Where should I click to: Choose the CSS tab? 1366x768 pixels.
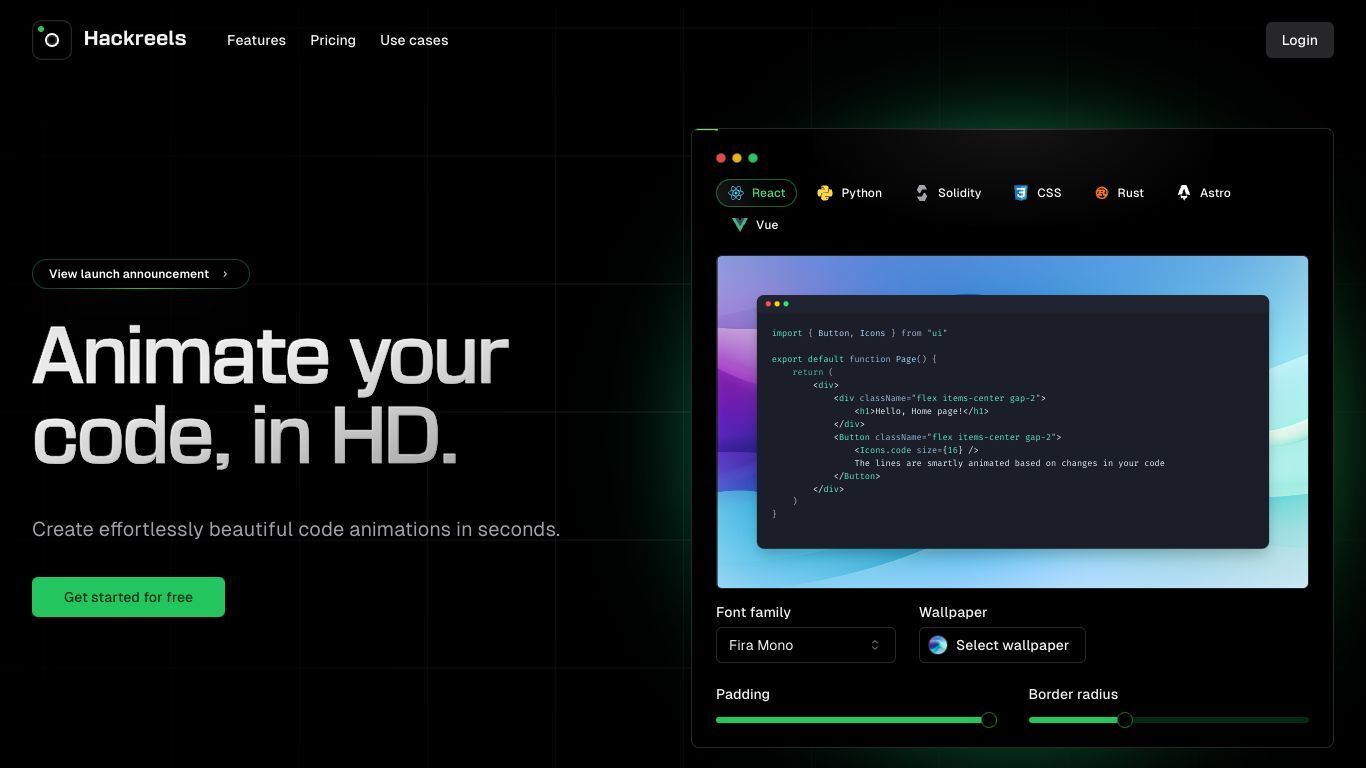click(x=1037, y=193)
